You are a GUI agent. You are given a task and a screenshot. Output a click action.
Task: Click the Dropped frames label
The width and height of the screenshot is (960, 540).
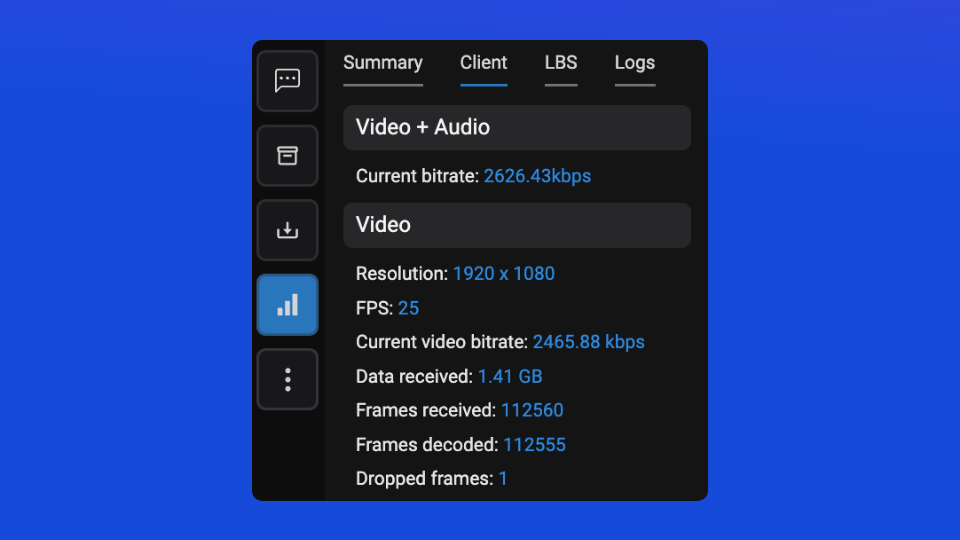[425, 479]
